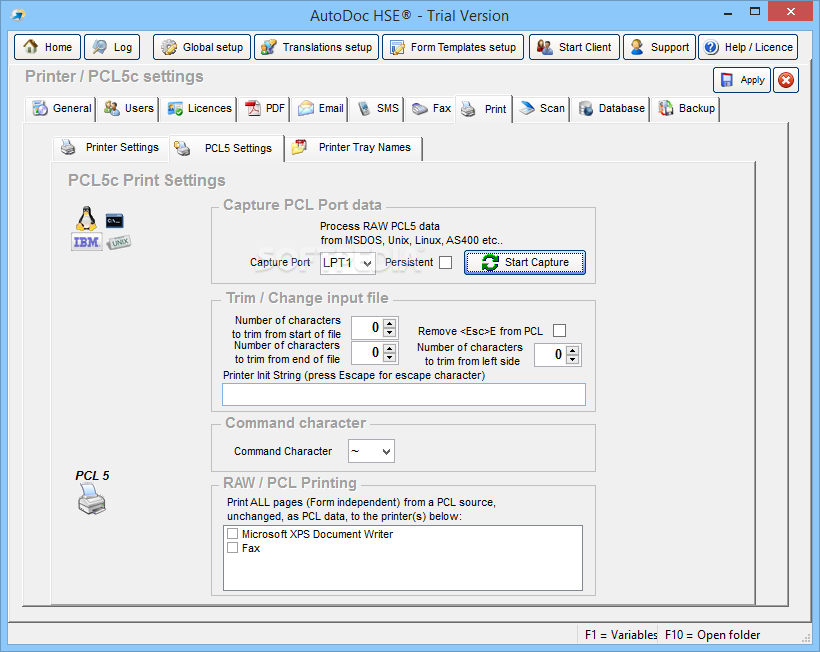Open Help / Licence
The height and width of the screenshot is (652, 820).
click(748, 47)
